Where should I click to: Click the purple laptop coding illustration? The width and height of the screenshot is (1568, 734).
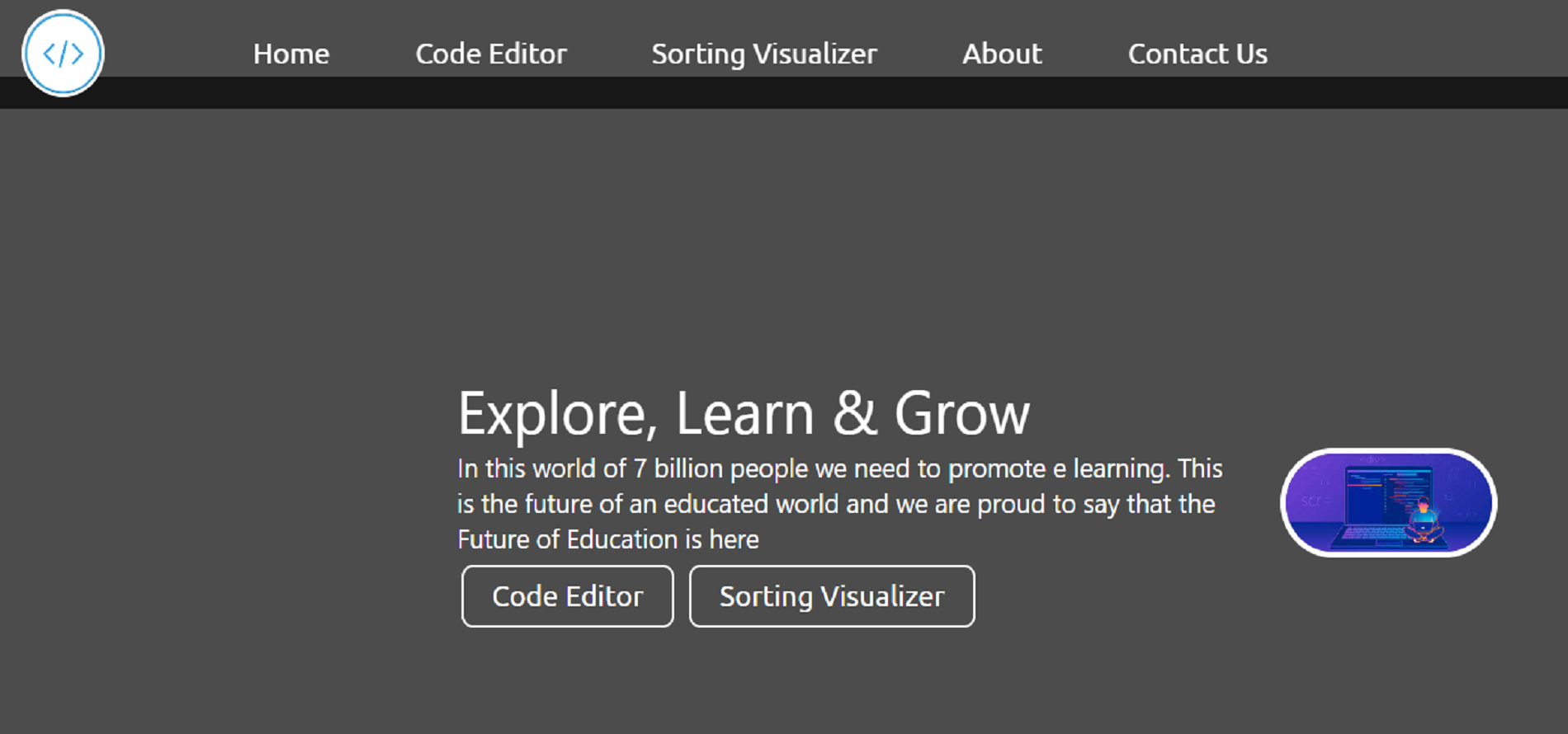click(x=1389, y=503)
